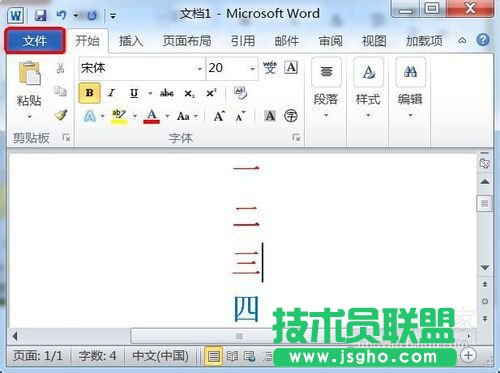Apply character border with the boxed A icon
The width and height of the screenshot is (500, 373).
click(x=291, y=68)
